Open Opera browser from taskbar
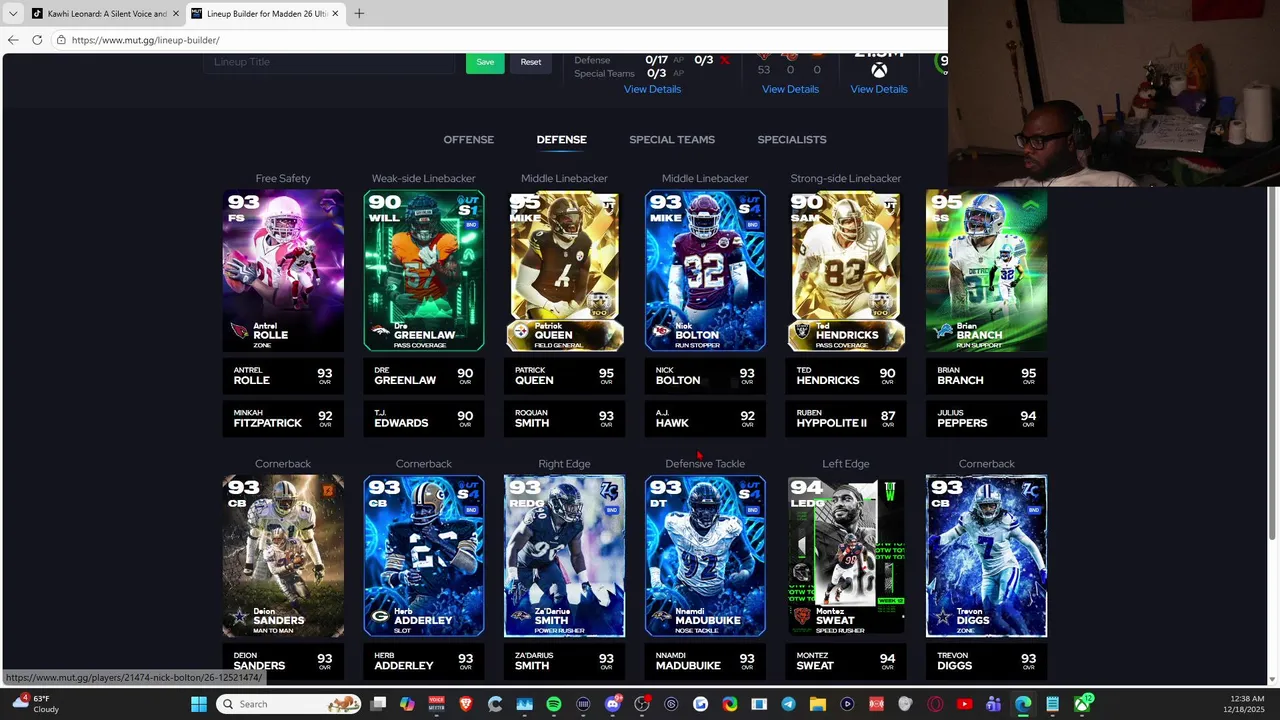This screenshot has height=720, width=1280. pyautogui.click(x=935, y=704)
